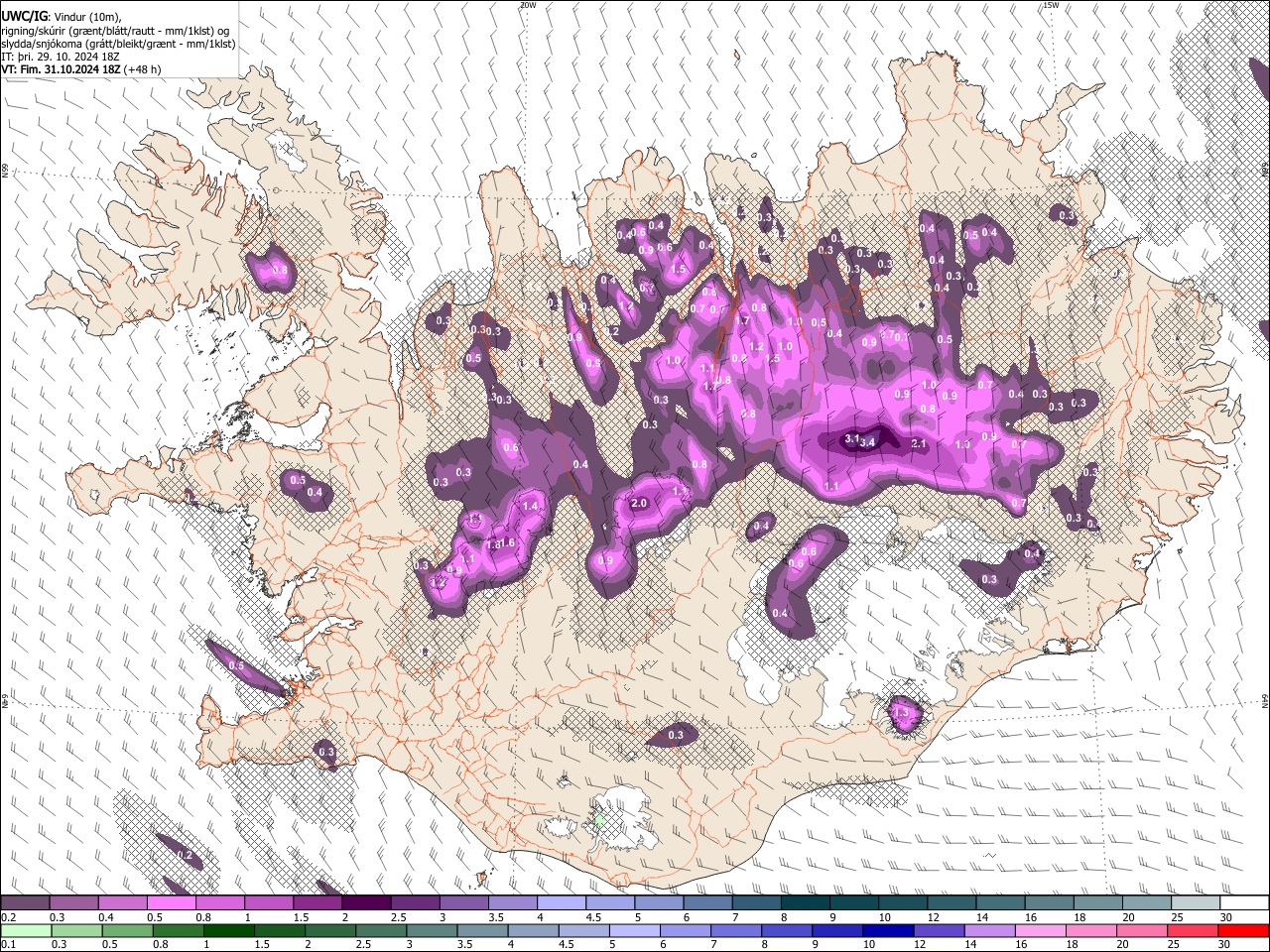The width and height of the screenshot is (1270, 952).
Task: Click the lightest green rain swatch above 0.1
Action: click(26, 930)
